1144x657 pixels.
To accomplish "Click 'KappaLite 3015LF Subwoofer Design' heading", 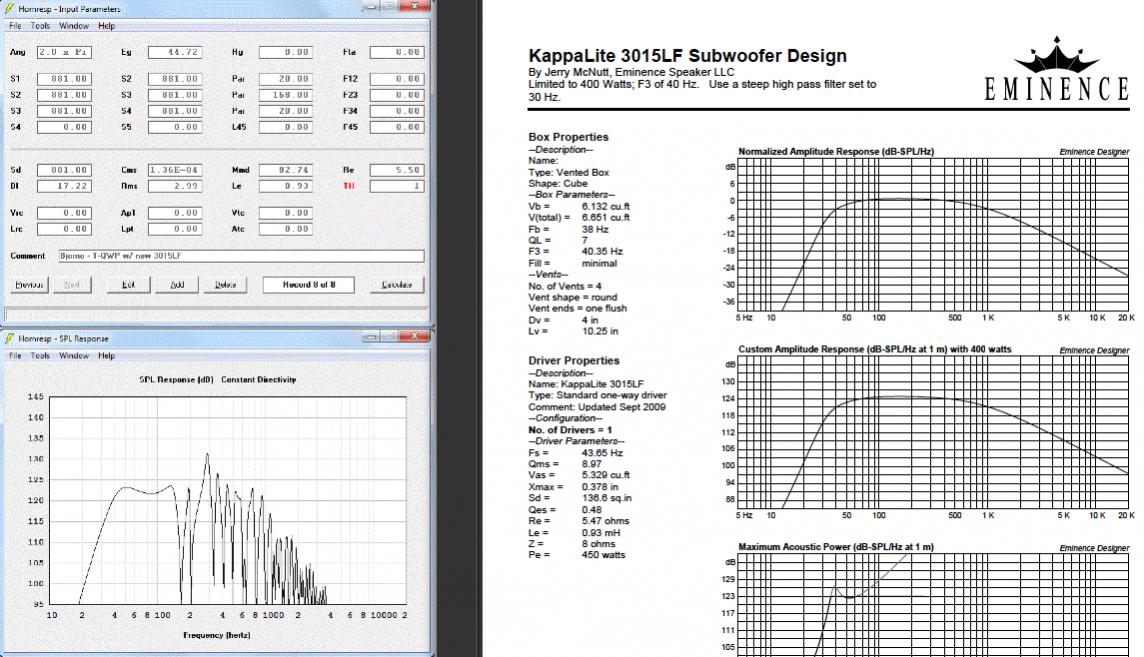I will [687, 55].
